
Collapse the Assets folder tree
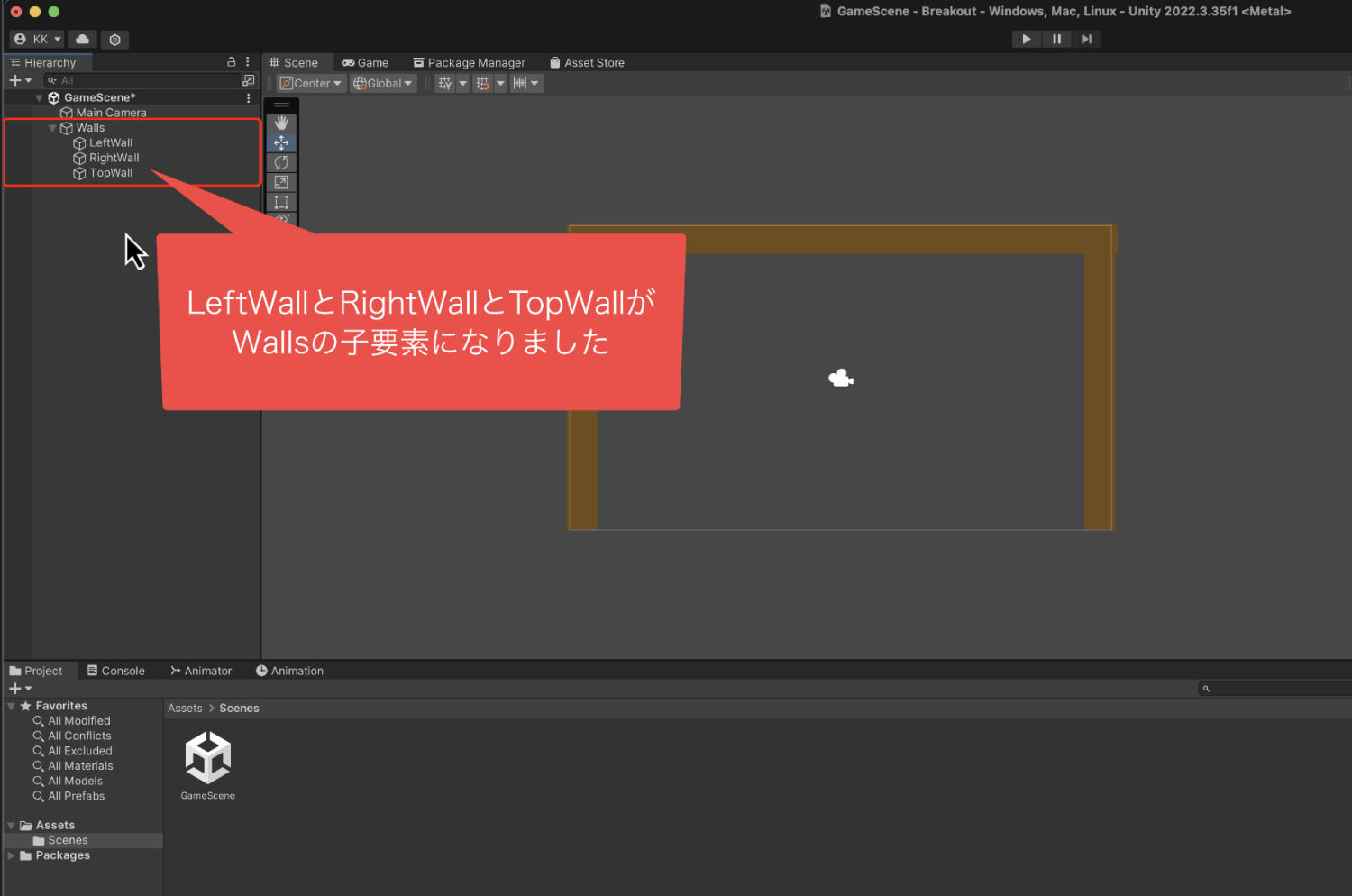click(11, 825)
